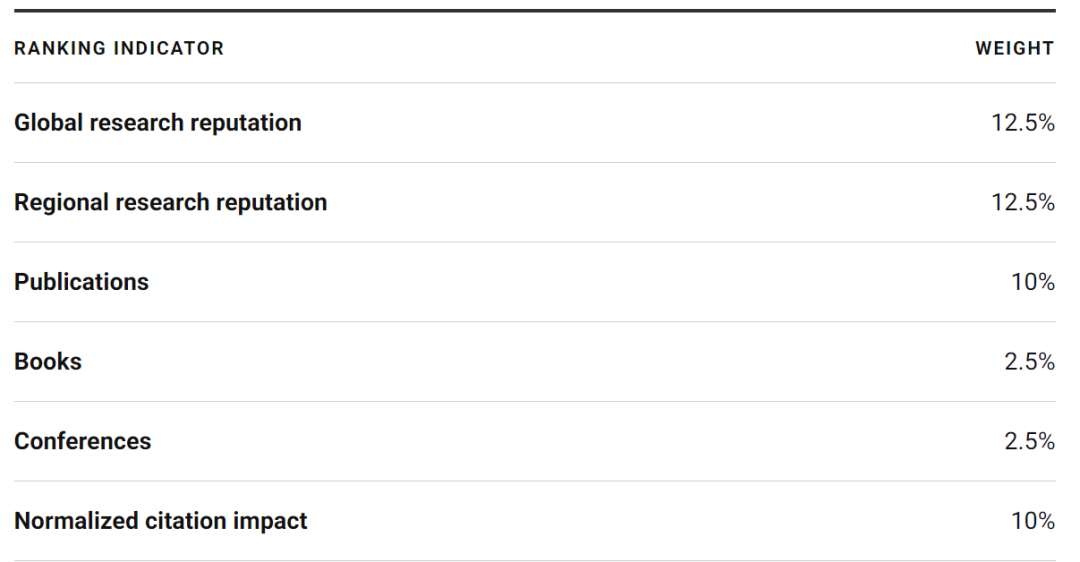Select the Global research reputation row label

157,123
